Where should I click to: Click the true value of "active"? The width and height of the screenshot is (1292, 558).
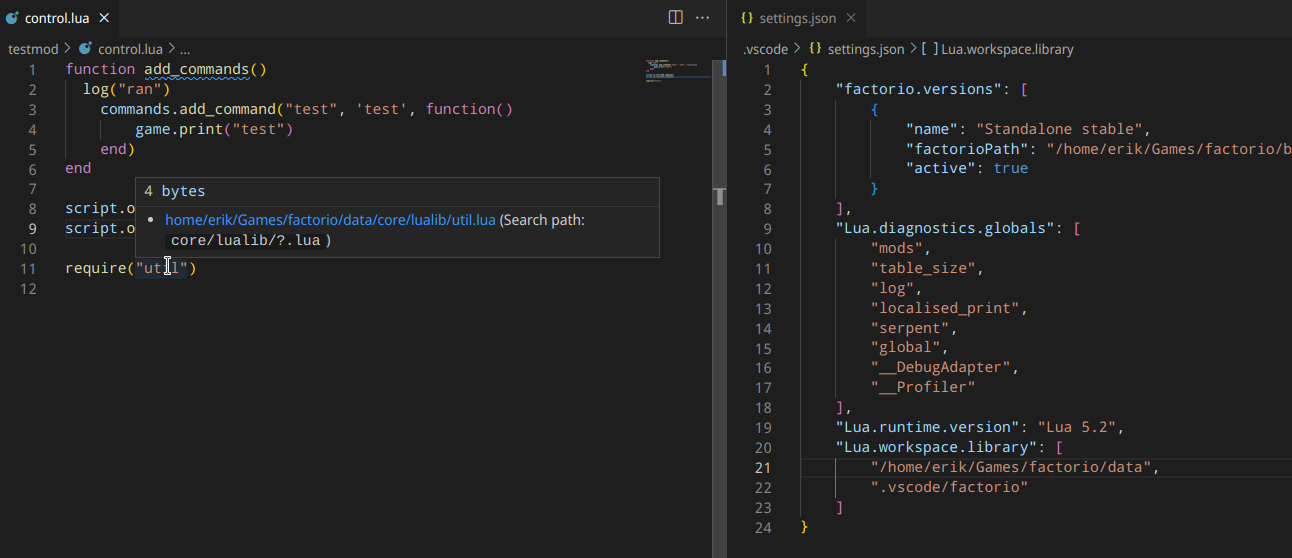pos(1011,168)
